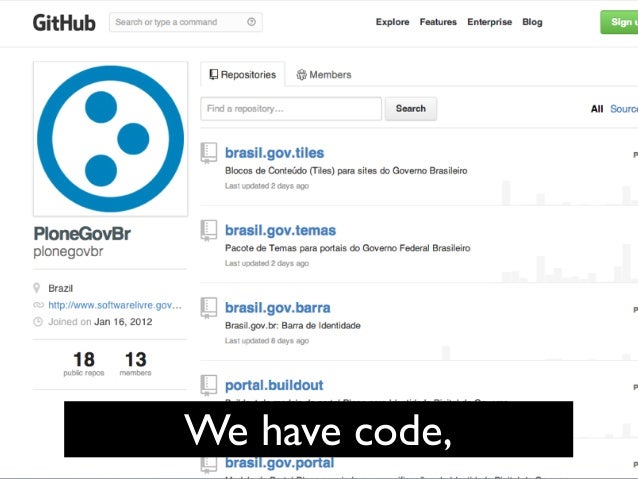
Task: Click the Barra de Identidade description text
Action: [x=293, y=325]
